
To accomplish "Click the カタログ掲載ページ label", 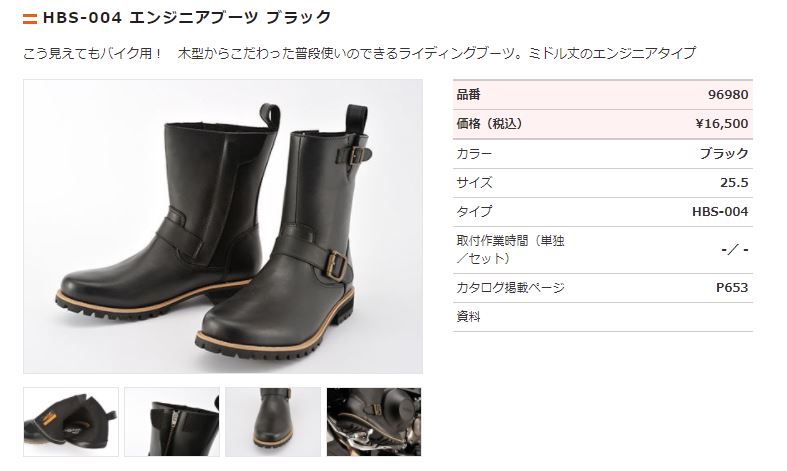I will point(510,288).
